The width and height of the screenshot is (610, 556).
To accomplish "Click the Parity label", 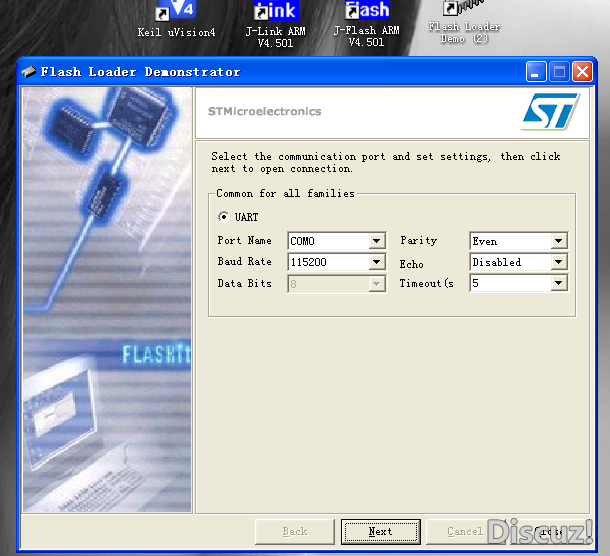I will [x=419, y=240].
